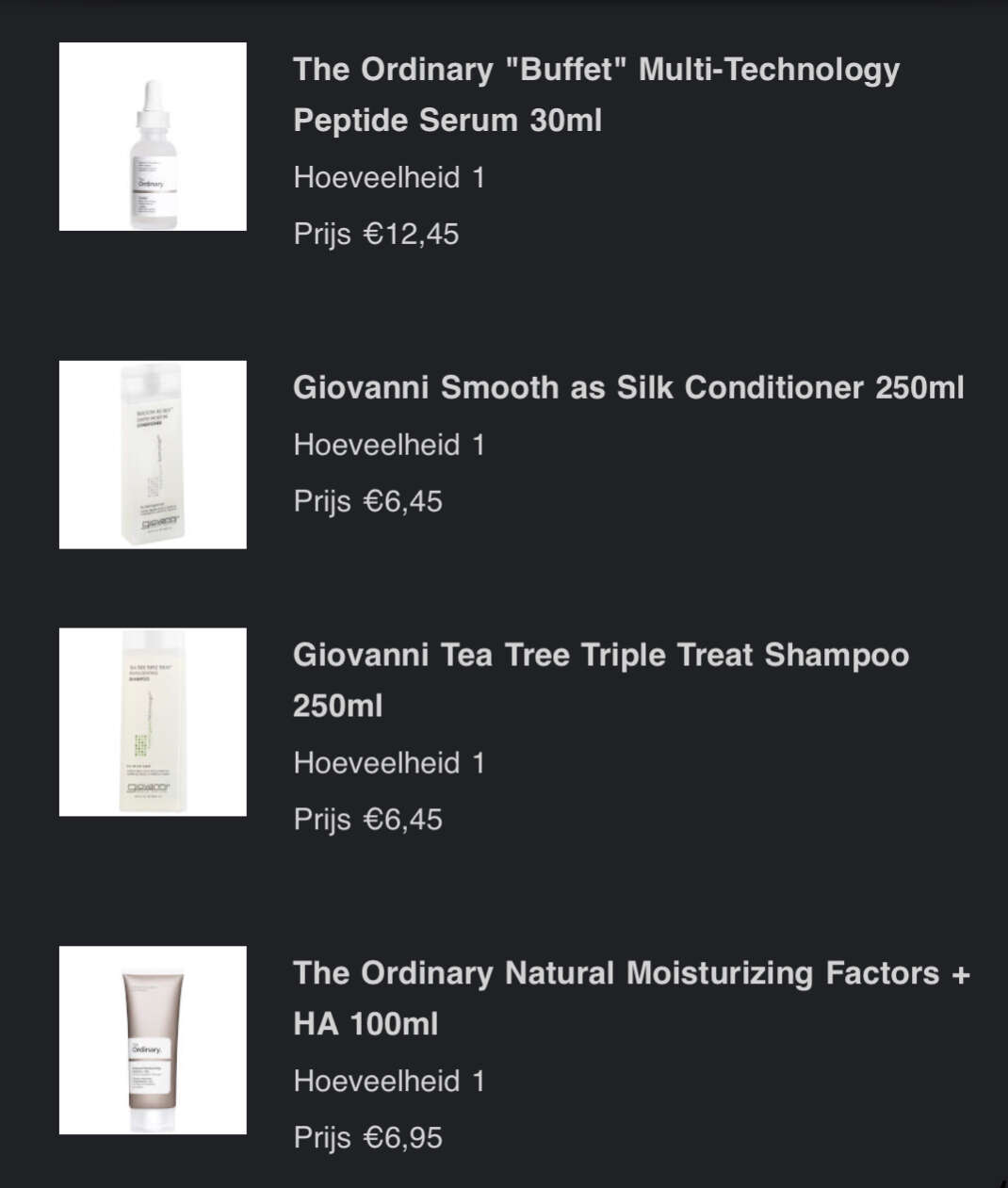The height and width of the screenshot is (1188, 1008).
Task: Select the conditioner Prijs €6,45 text
Action: coord(367,501)
